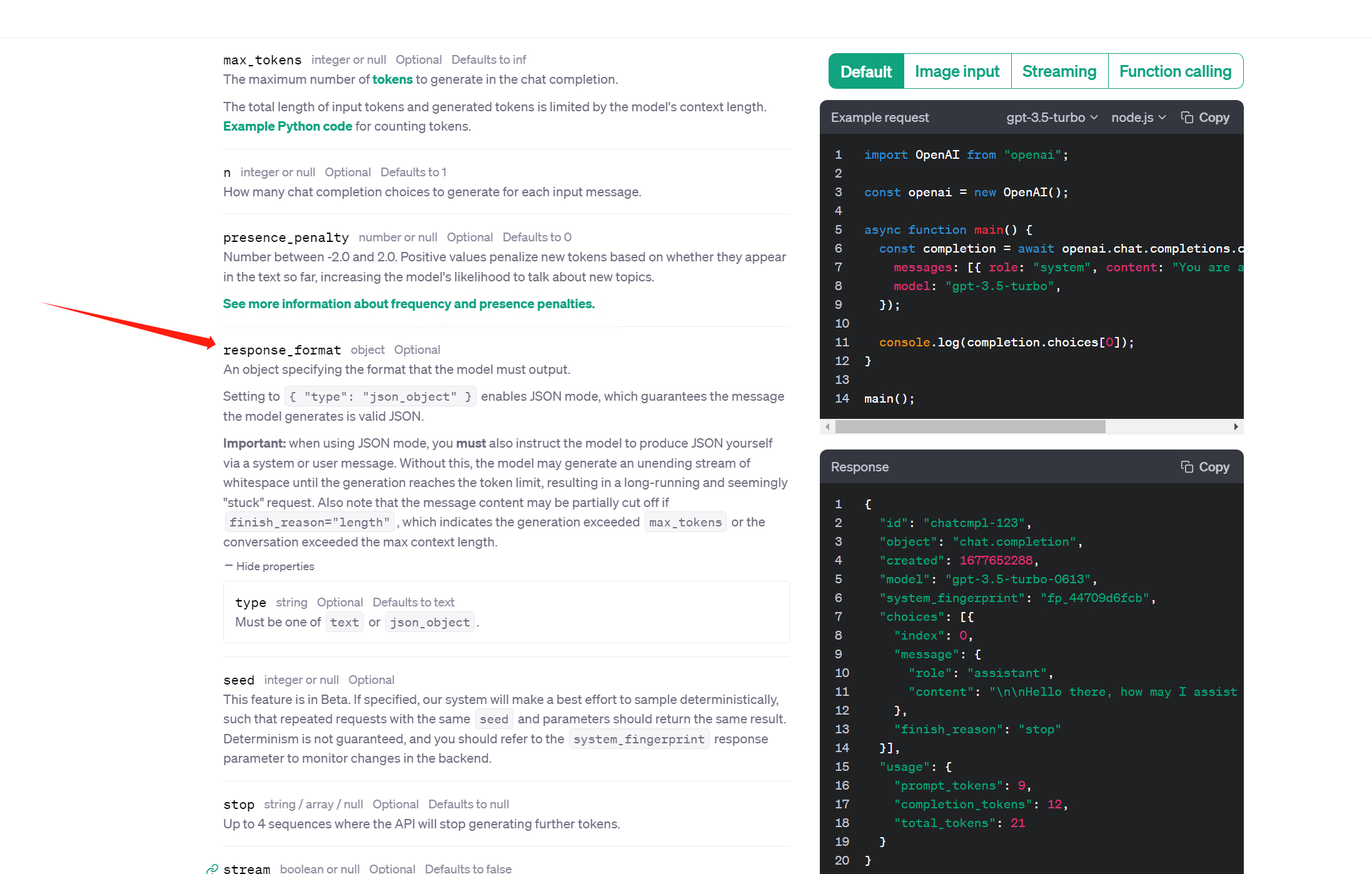The width and height of the screenshot is (1372, 874).
Task: Click the left arrow of code scrollbar
Action: 827,426
